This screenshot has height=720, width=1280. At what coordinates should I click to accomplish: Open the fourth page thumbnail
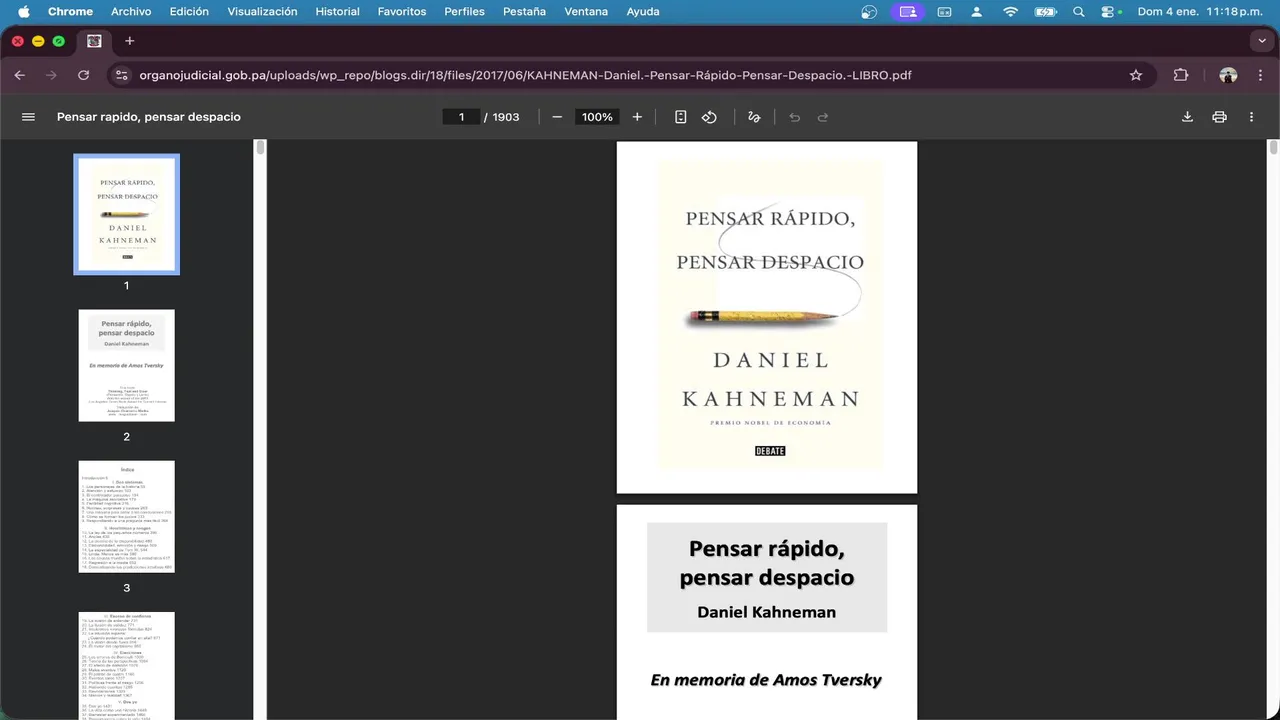[127, 665]
